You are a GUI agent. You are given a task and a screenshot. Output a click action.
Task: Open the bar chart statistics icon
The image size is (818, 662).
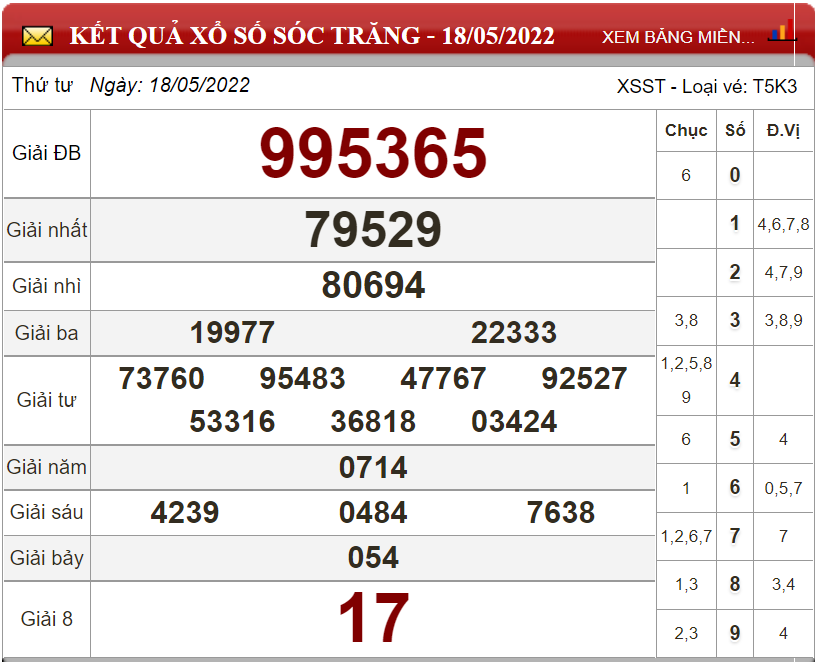tap(781, 30)
